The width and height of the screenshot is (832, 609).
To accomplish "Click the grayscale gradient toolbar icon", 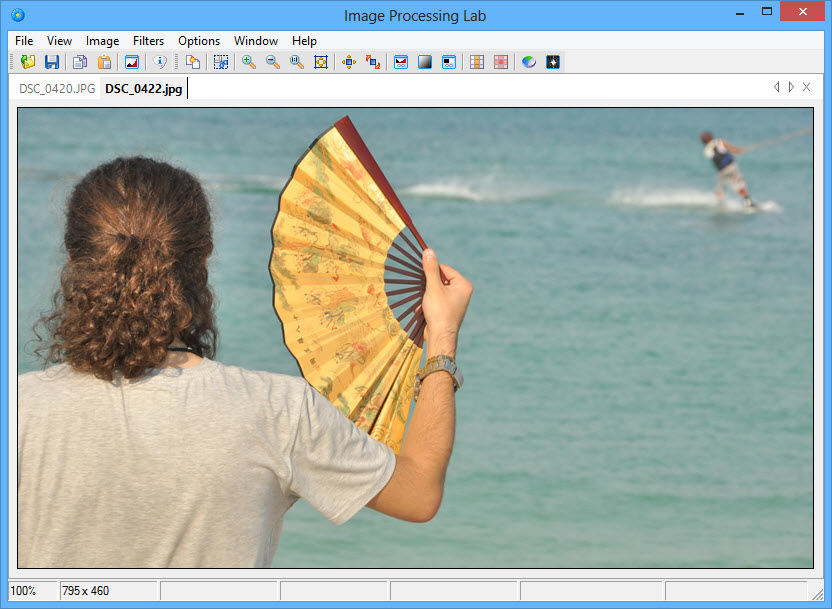I will point(425,62).
